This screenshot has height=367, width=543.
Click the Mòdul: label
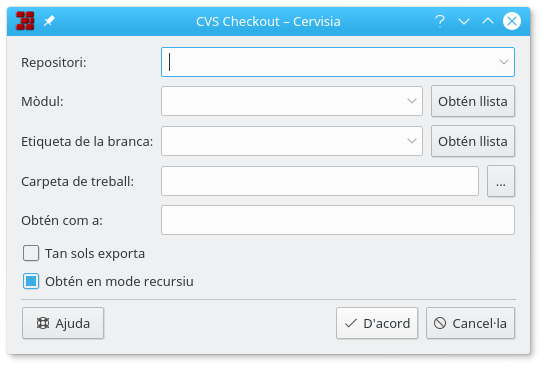42,102
